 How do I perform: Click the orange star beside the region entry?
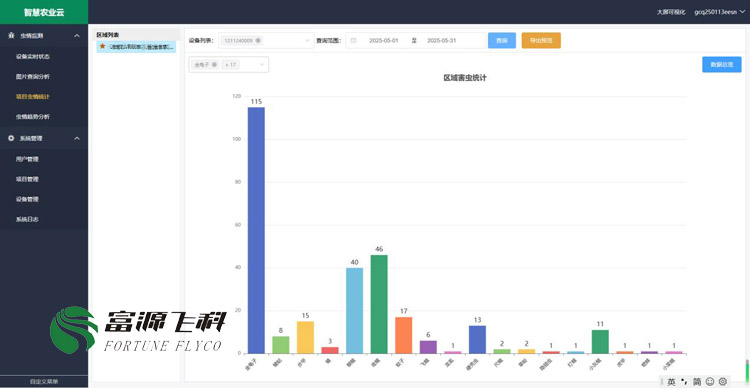102,46
